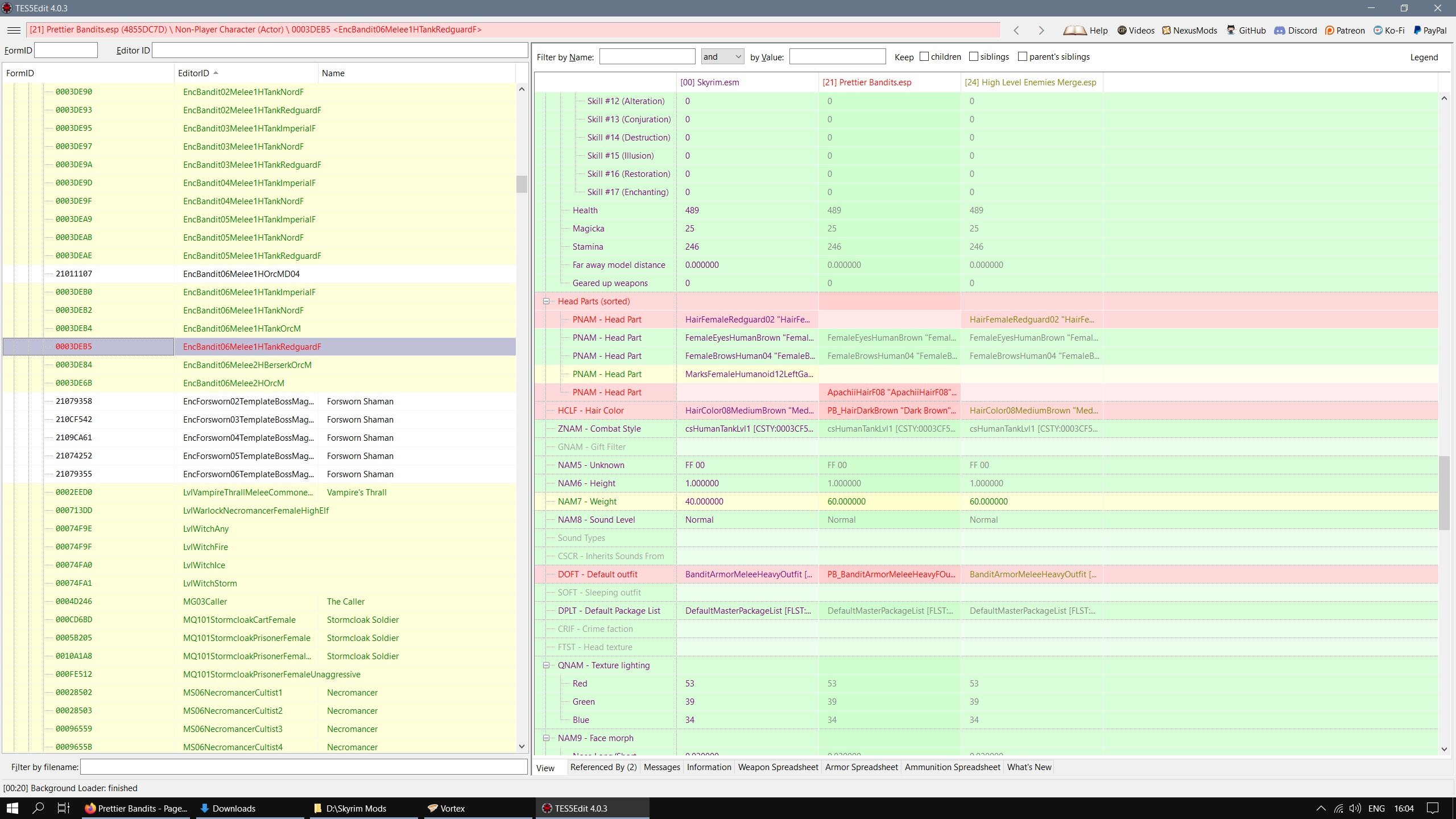The height and width of the screenshot is (819, 1456).
Task: Select ApachiiHairF08 head part cell
Action: point(890,392)
